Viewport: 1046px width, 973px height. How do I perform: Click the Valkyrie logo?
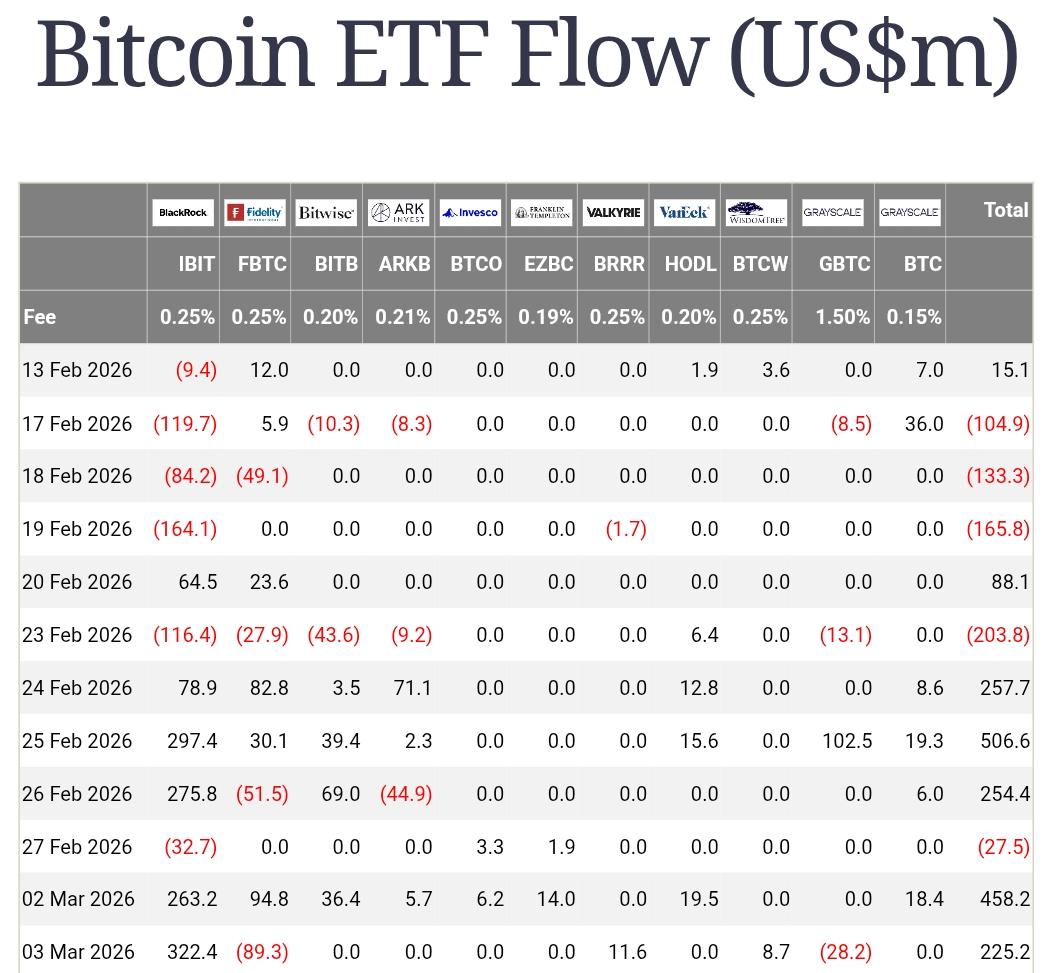613,212
